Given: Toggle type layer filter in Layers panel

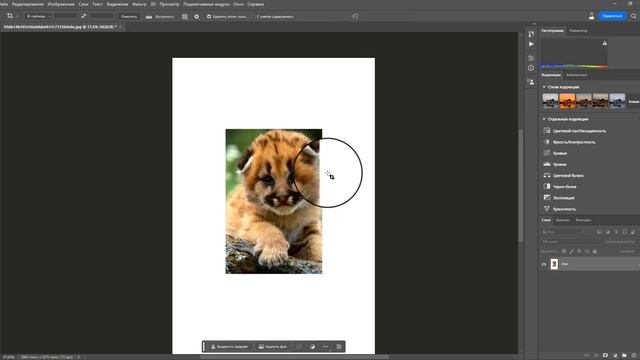Looking at the screenshot, I should point(616,232).
